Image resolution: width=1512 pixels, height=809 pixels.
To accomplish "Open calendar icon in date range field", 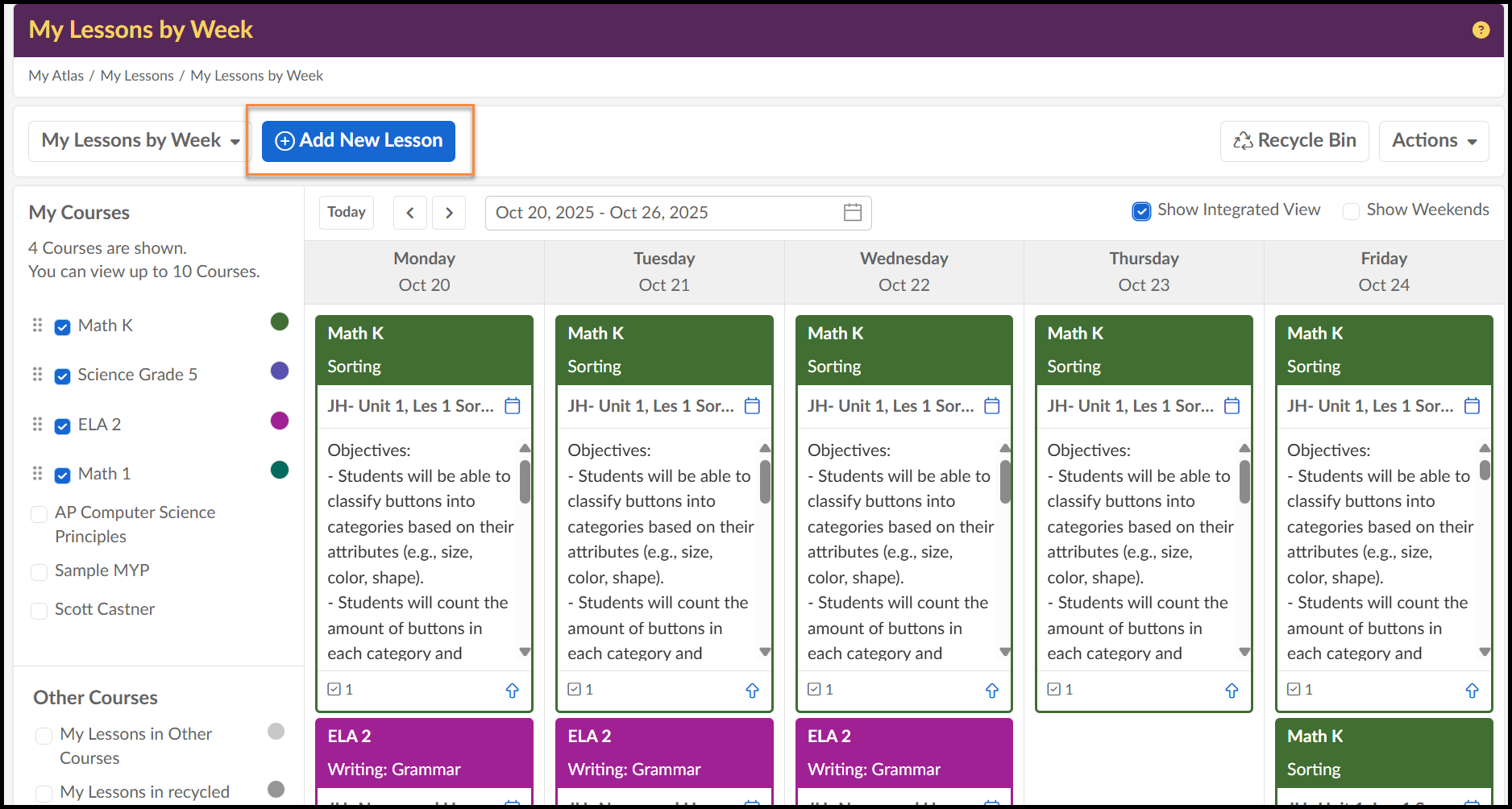I will click(852, 213).
